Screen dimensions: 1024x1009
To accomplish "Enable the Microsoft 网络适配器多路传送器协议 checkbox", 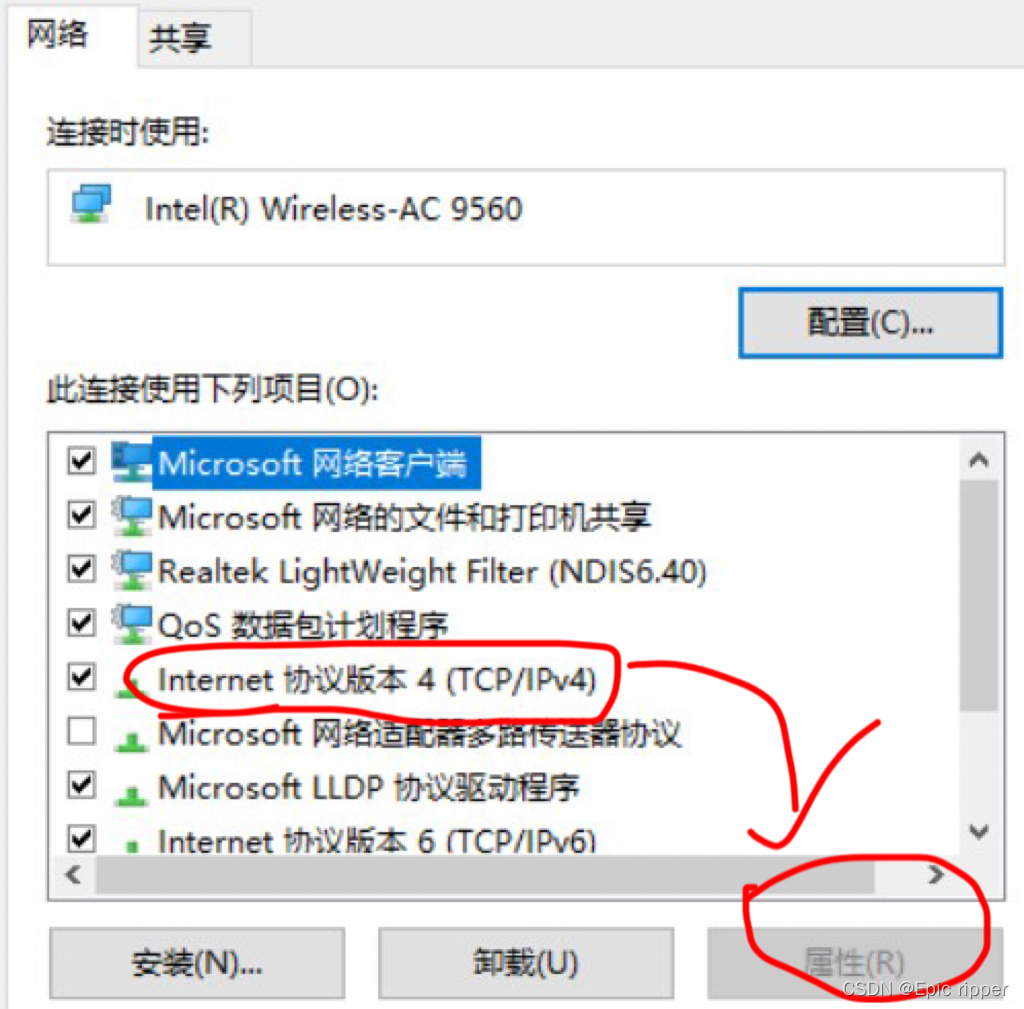I will [82, 731].
